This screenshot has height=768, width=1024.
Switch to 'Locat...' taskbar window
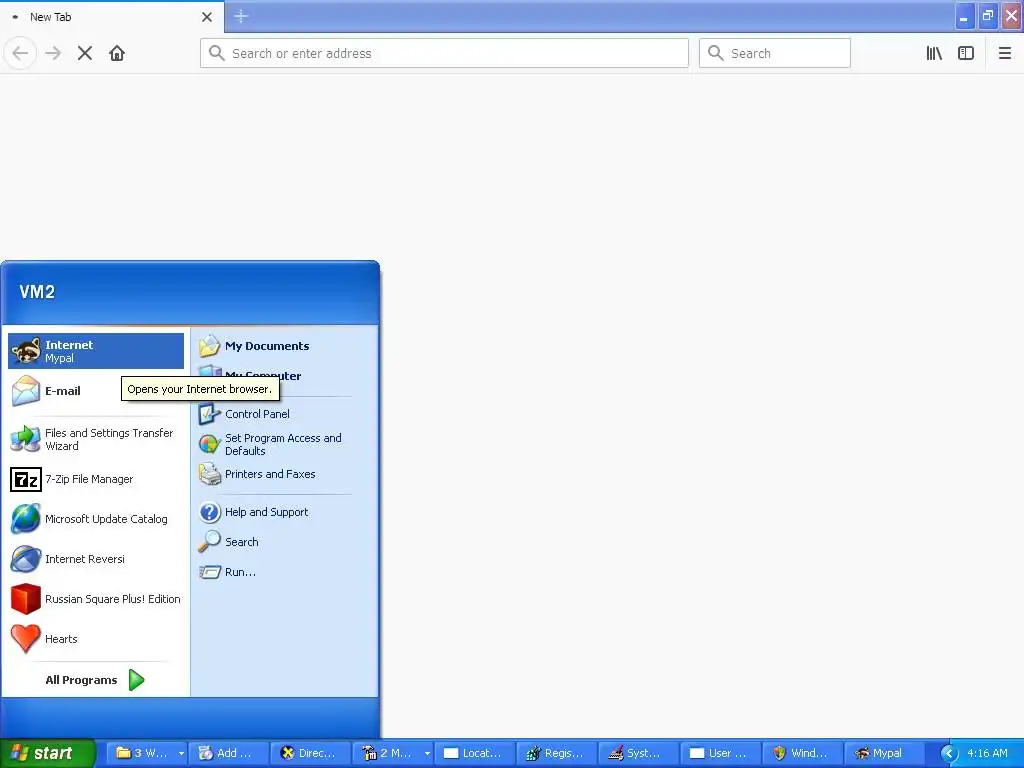tap(475, 753)
